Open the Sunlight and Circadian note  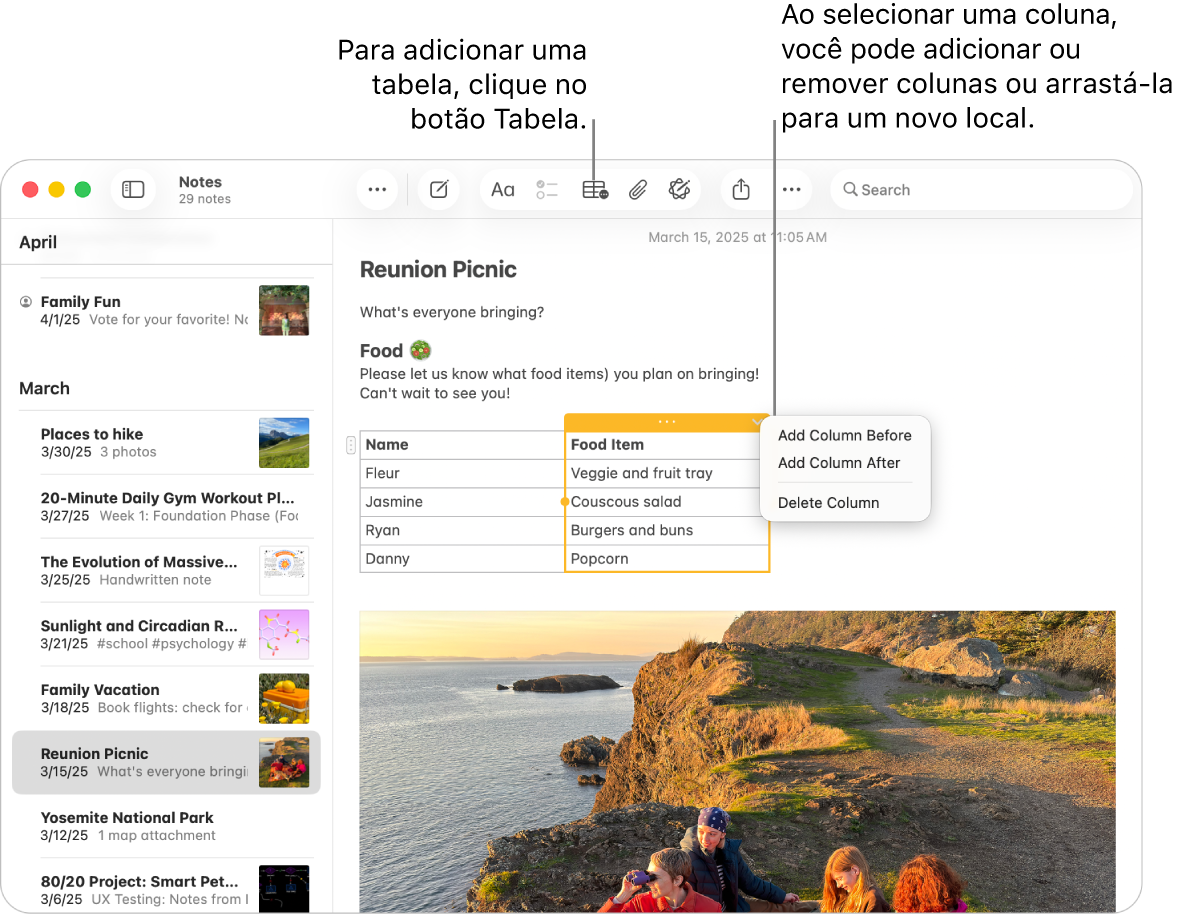point(166,635)
